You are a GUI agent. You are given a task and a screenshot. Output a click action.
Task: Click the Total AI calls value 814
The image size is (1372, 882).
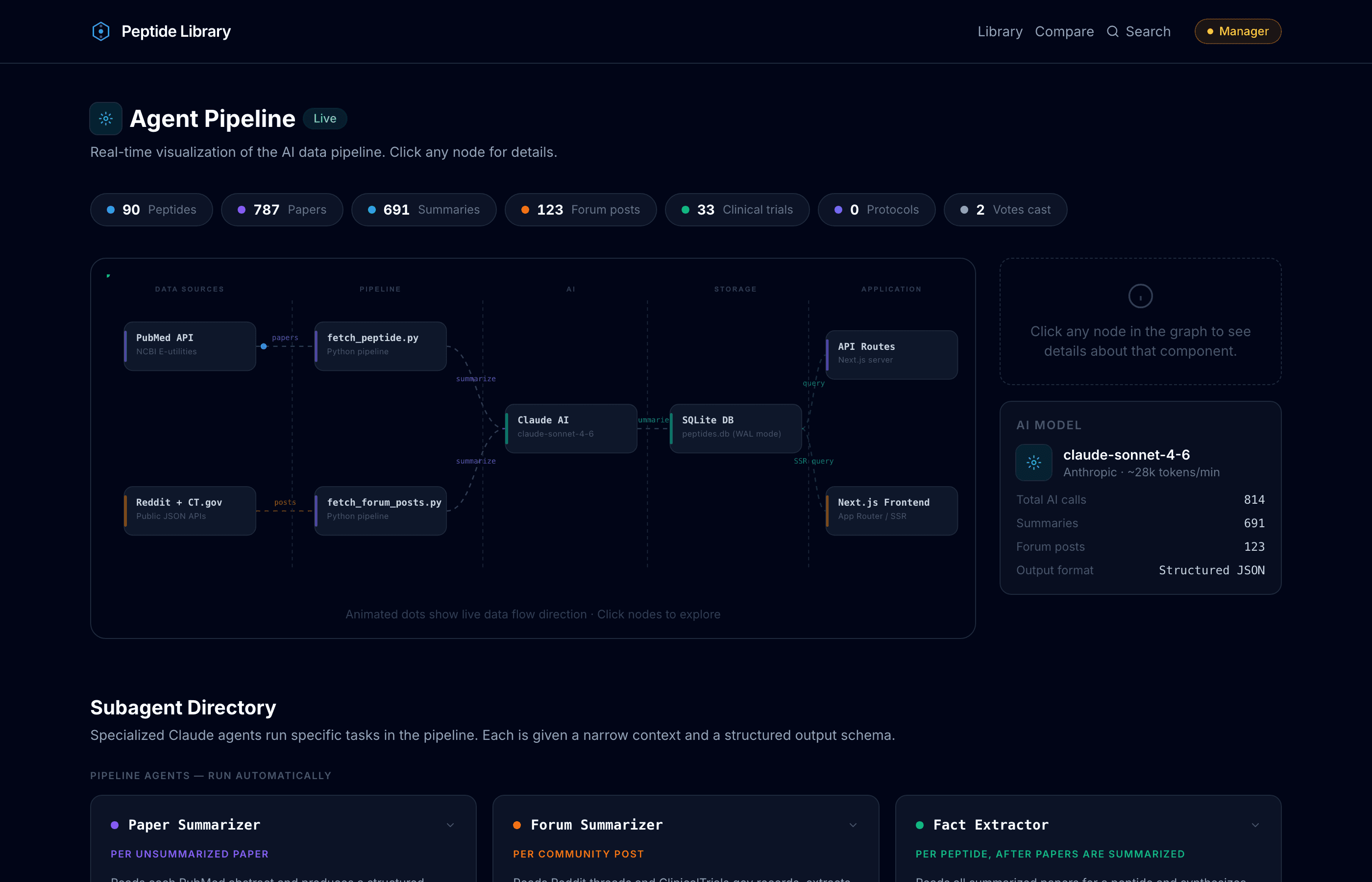(1254, 499)
